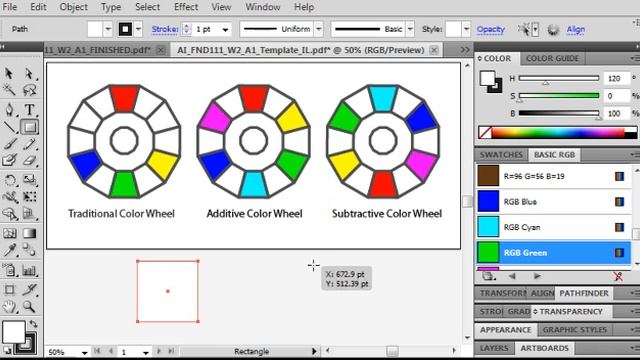Select the Selection tool black arrow
The height and width of the screenshot is (360, 640).
(9, 73)
